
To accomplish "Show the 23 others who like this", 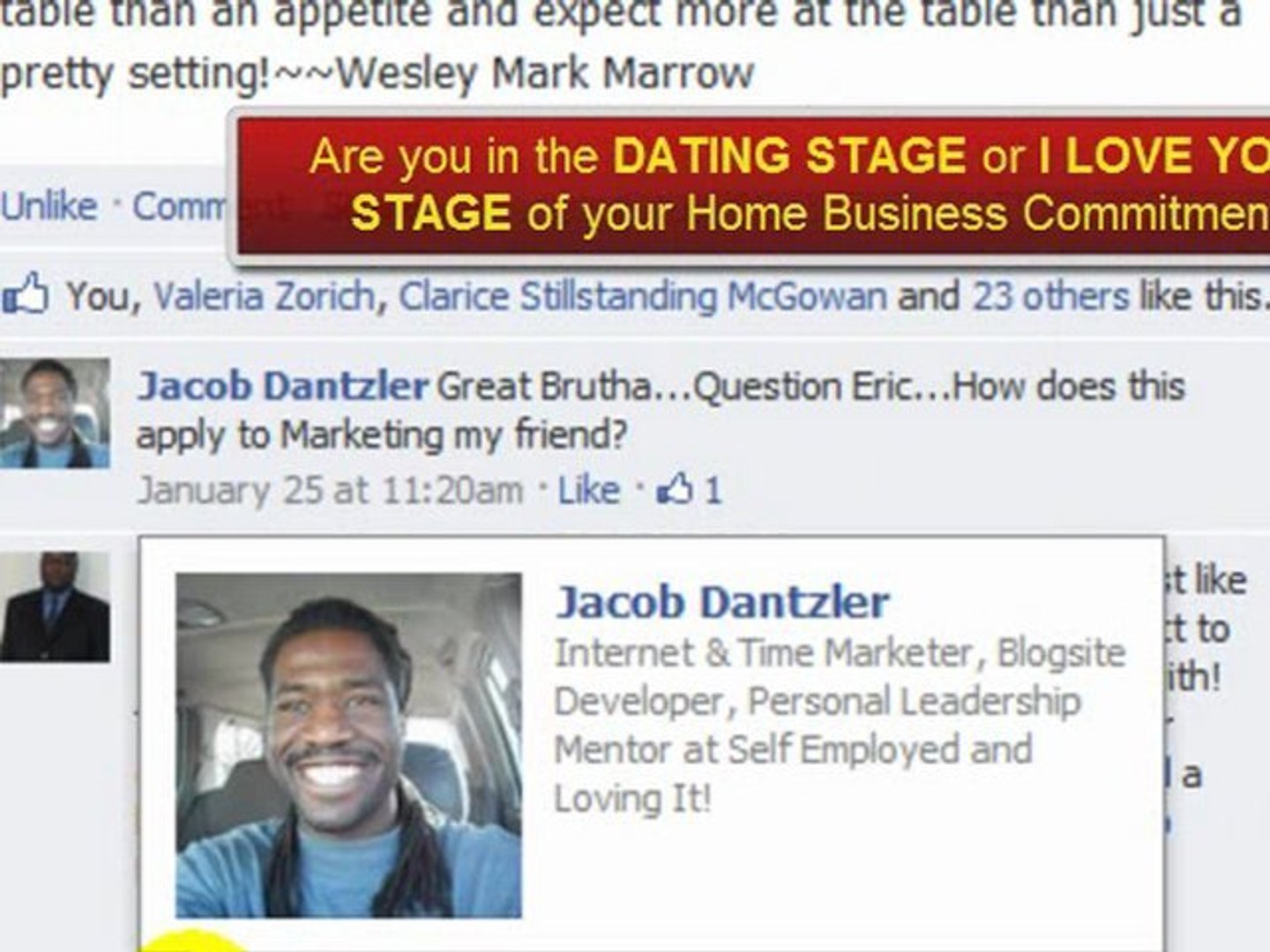I will (x=1050, y=296).
